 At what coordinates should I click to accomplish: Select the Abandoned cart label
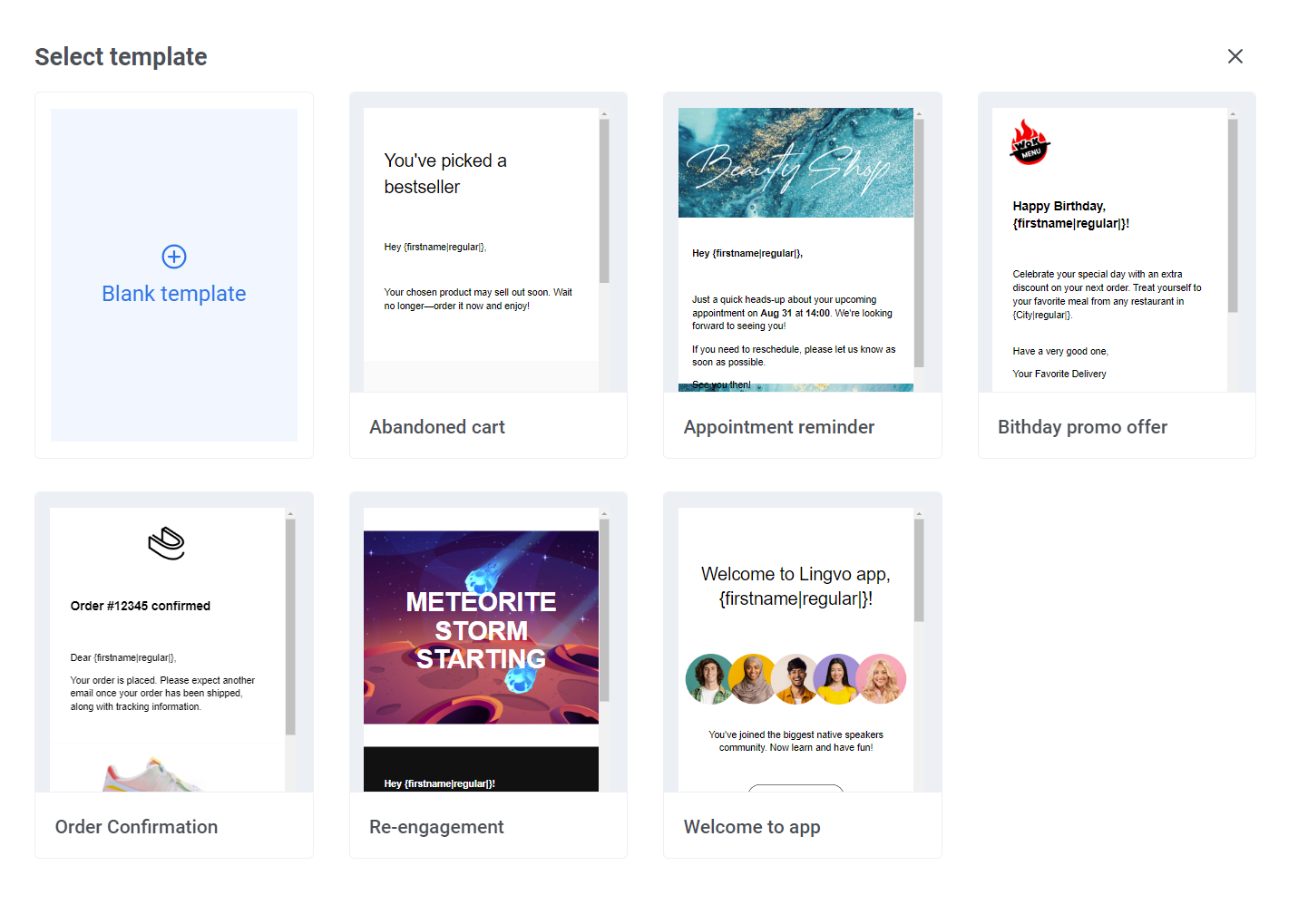tap(437, 427)
